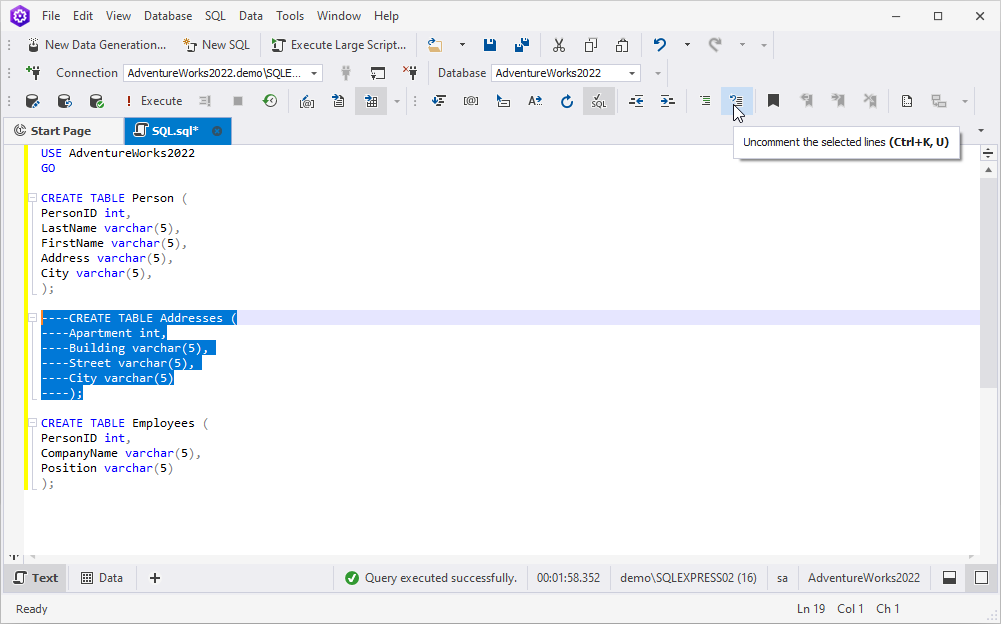Open the undo history dropdown arrow

pos(687,45)
